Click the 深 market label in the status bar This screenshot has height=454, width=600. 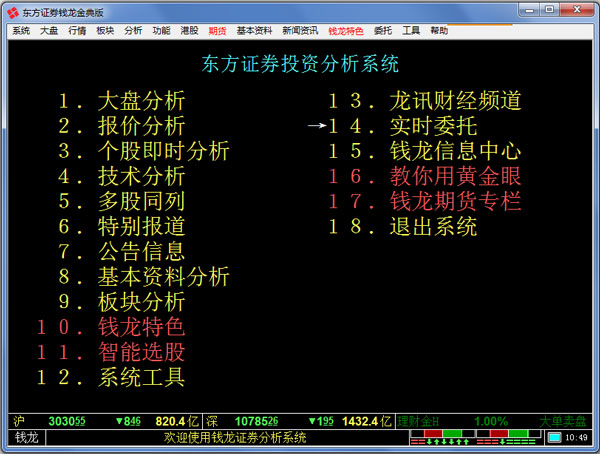click(x=212, y=421)
